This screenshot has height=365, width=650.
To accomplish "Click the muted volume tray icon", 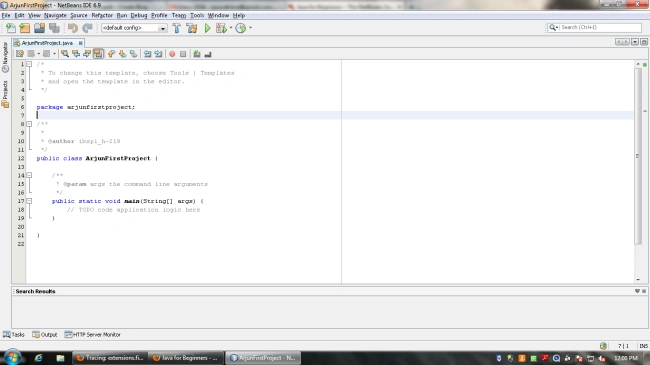I will (x=602, y=358).
